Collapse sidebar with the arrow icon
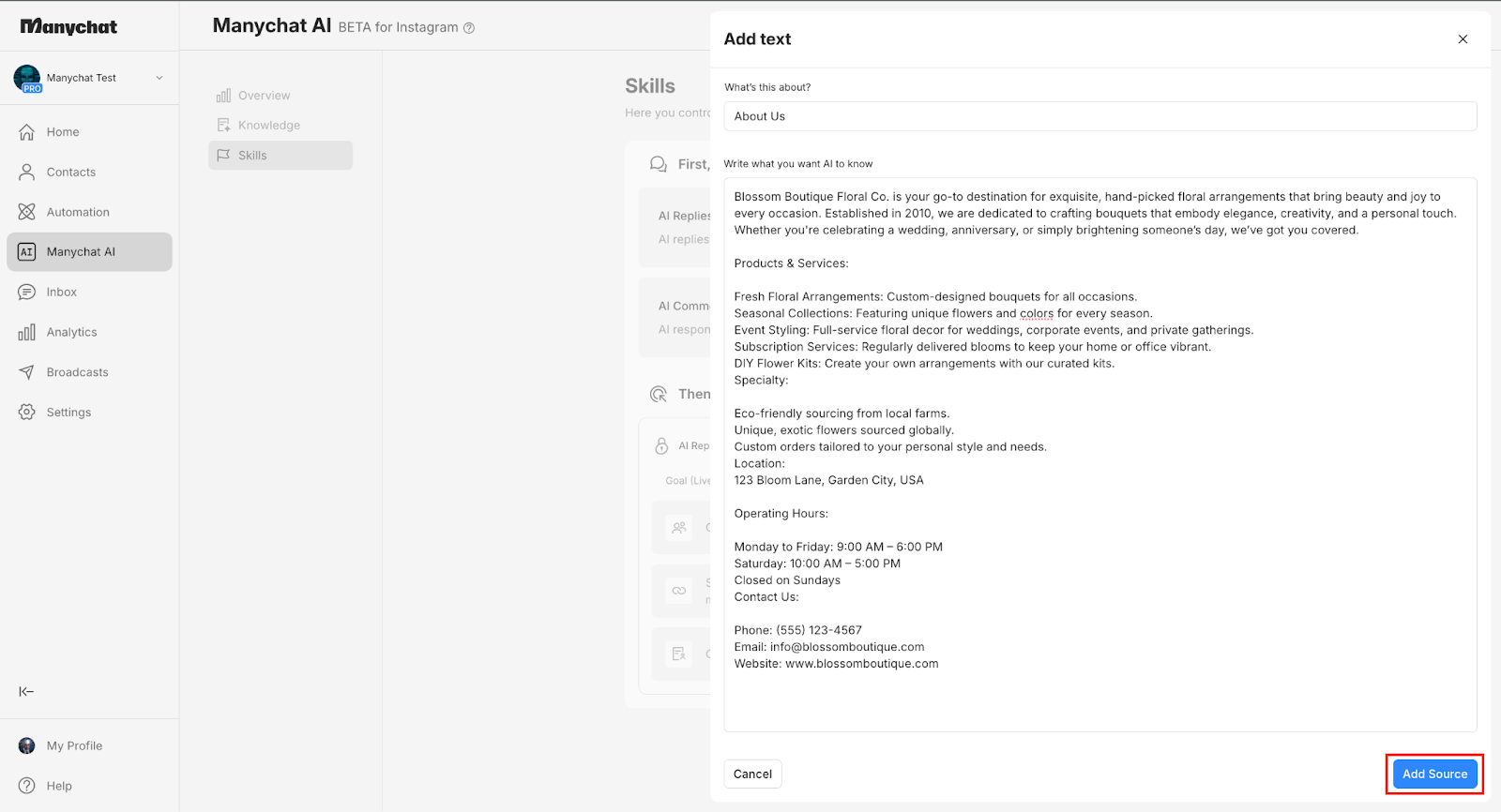 26,692
